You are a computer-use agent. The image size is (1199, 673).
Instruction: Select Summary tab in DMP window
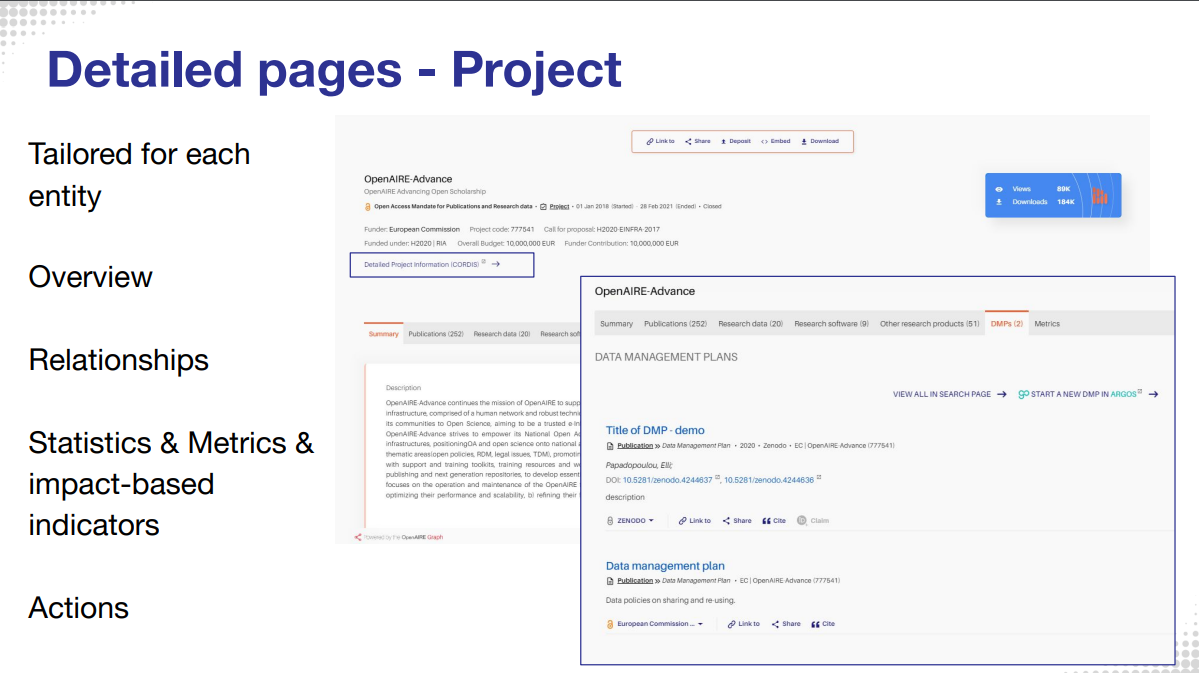pos(616,324)
